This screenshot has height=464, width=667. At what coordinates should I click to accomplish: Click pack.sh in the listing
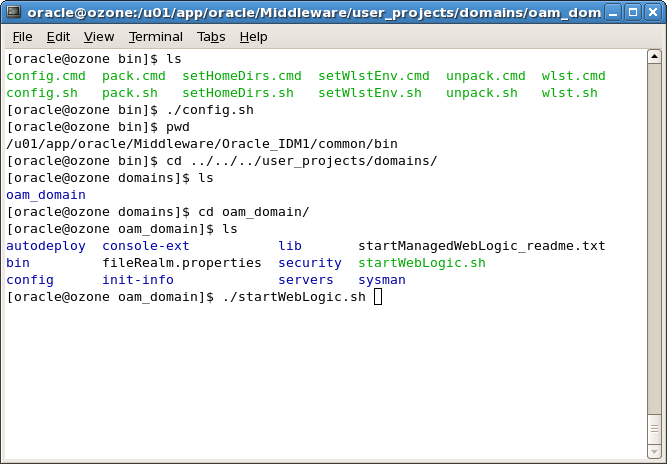(130, 93)
